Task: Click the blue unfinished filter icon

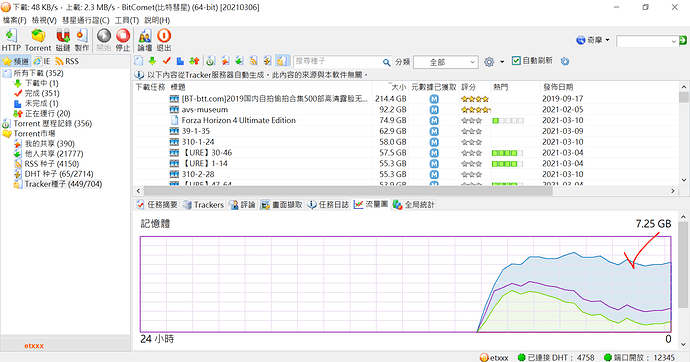Action: (x=180, y=61)
